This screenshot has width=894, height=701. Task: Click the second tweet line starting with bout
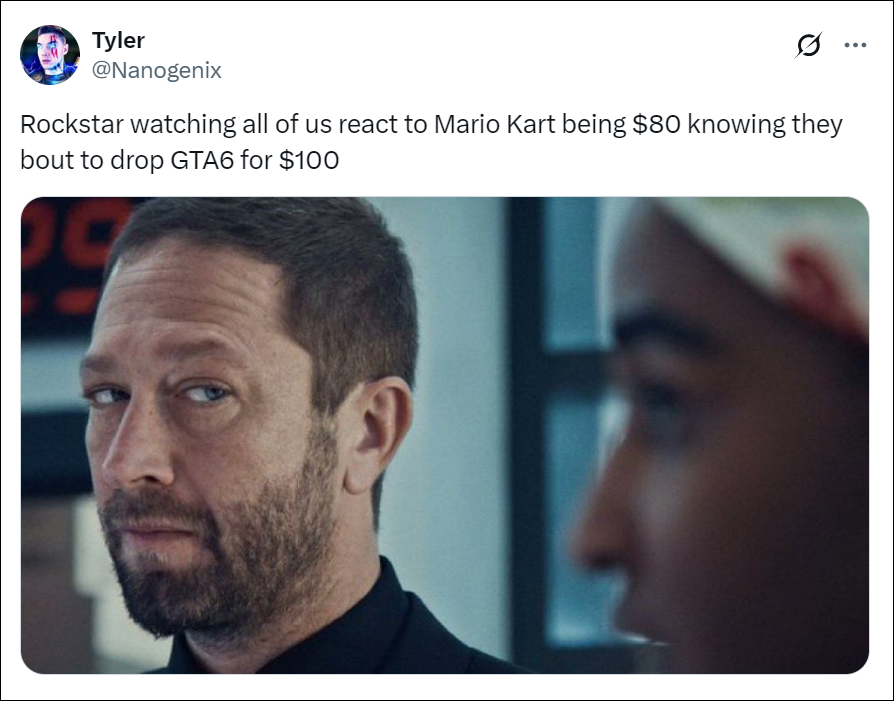pos(180,160)
